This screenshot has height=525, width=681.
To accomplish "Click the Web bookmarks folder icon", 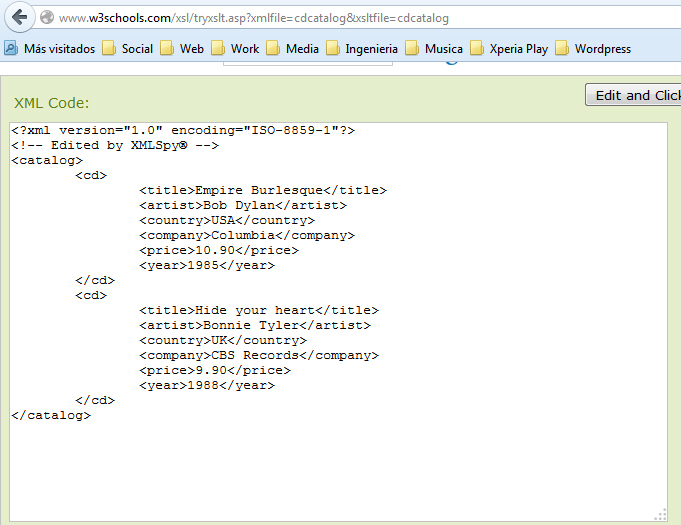I will point(167,48).
